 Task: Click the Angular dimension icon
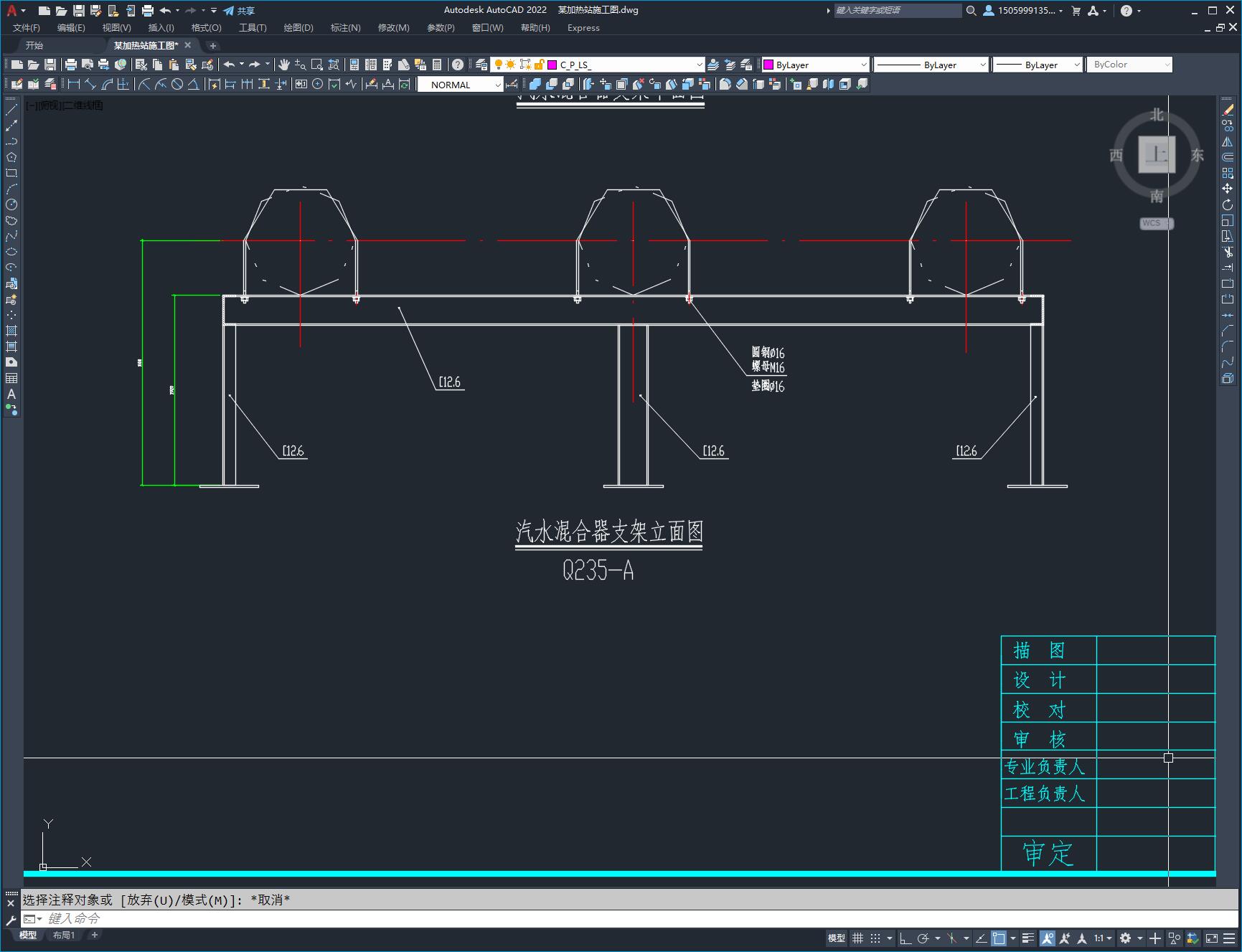194,84
